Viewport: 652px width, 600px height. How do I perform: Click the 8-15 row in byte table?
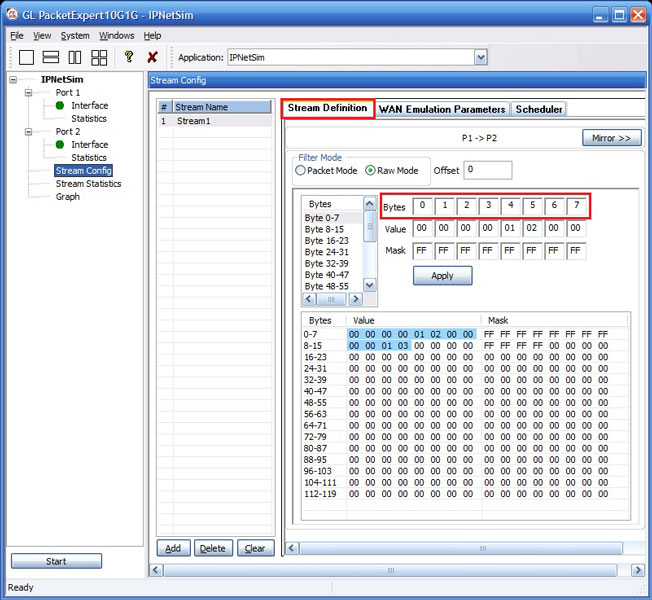pos(465,346)
